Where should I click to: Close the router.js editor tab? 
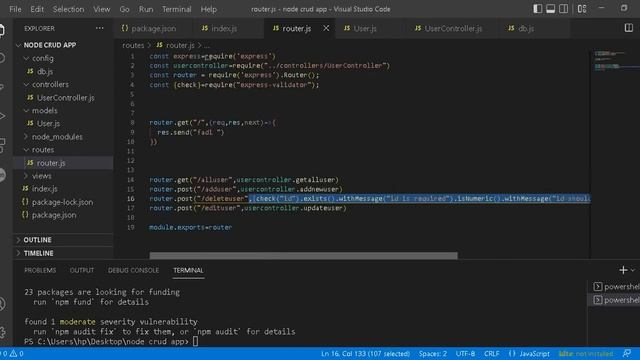point(326,28)
